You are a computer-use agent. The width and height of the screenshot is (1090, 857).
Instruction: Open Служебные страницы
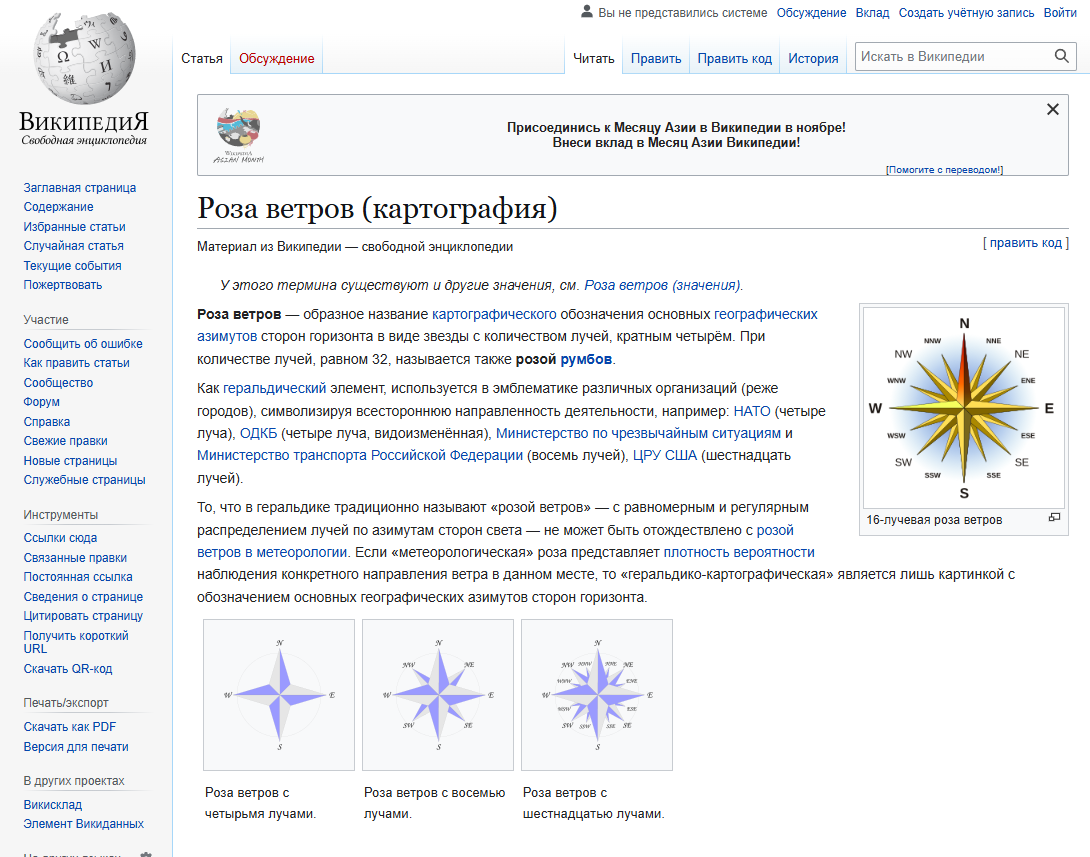[84, 480]
